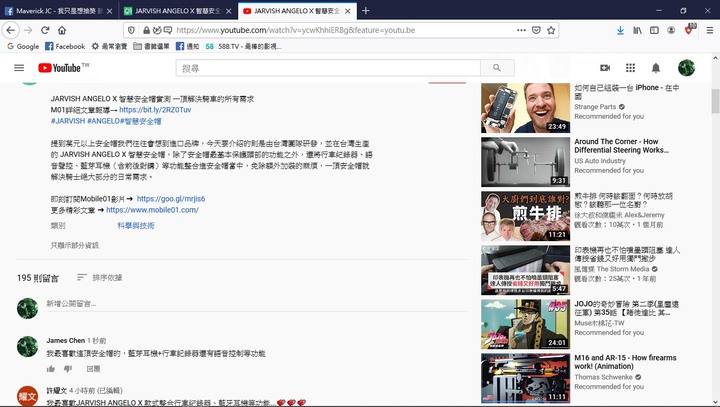Screen dimensions: 720x407
Task: Open the M16 and AR-15 video thumbnail
Action: (x=525, y=378)
